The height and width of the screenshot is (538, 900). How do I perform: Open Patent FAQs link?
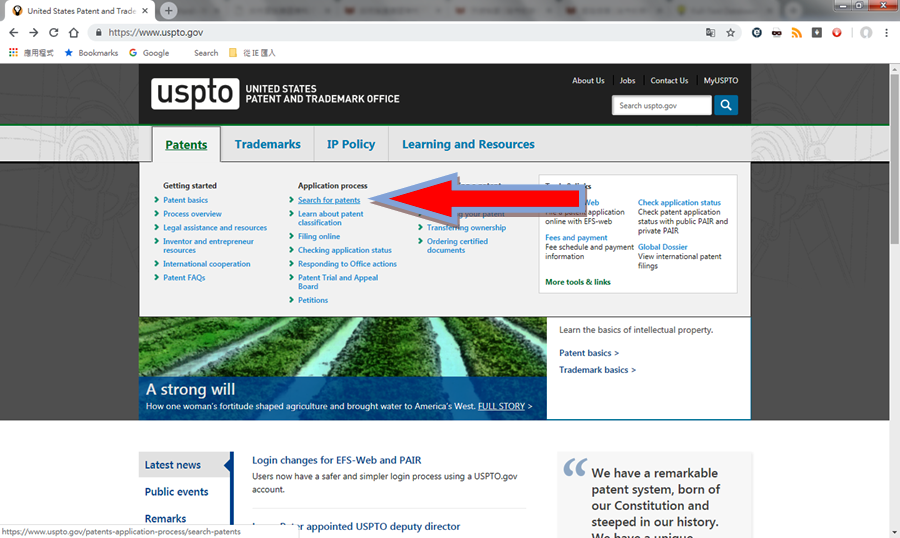coord(184,277)
